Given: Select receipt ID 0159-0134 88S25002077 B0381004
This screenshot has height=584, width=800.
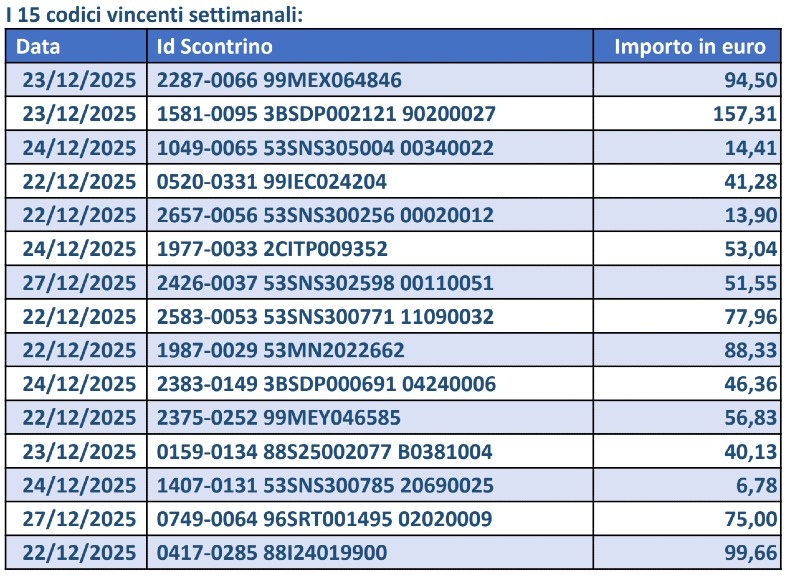Looking at the screenshot, I should [325, 452].
